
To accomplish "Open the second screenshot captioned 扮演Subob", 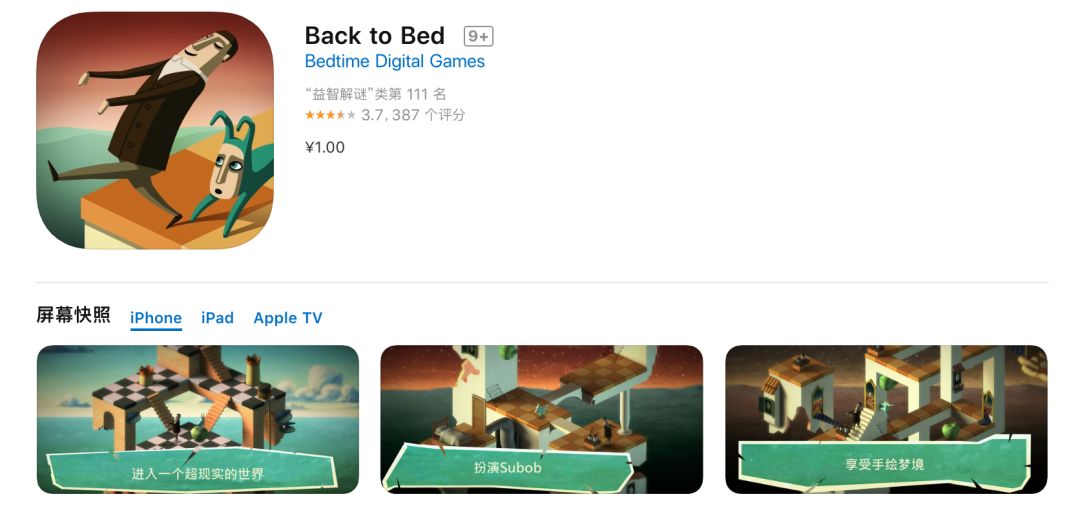I will click(541, 419).
